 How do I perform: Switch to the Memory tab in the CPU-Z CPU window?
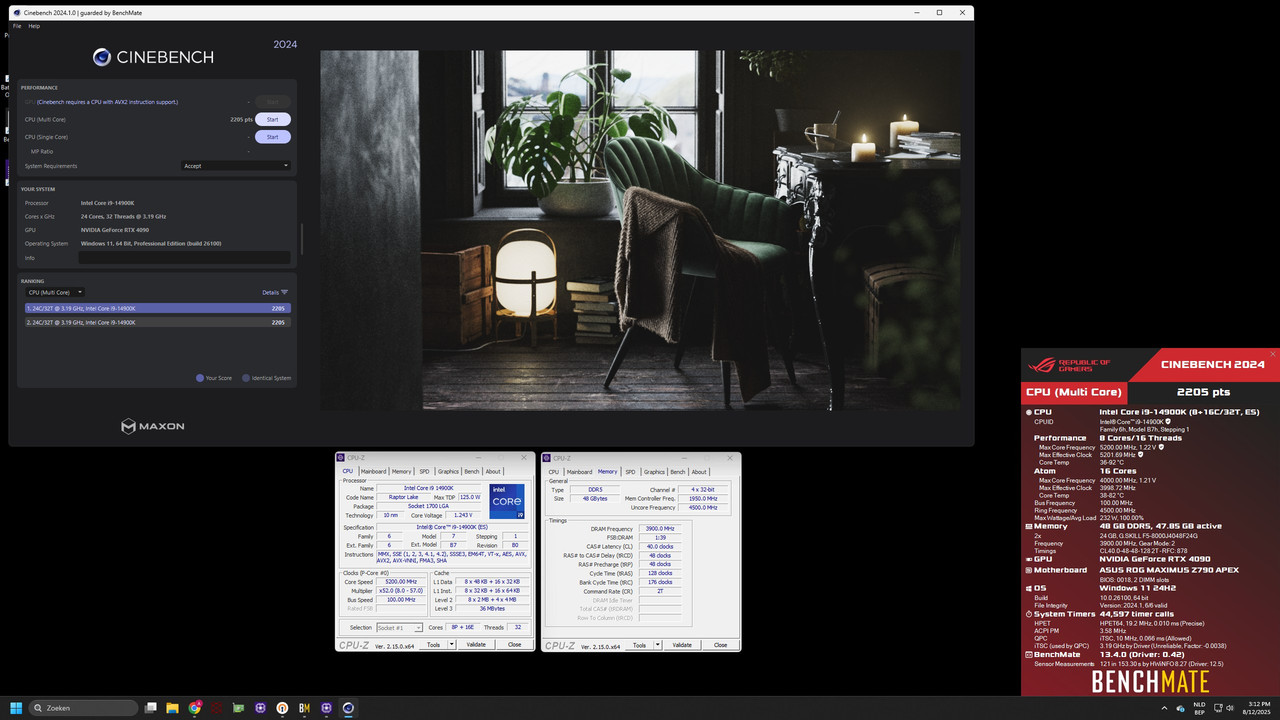[401, 471]
